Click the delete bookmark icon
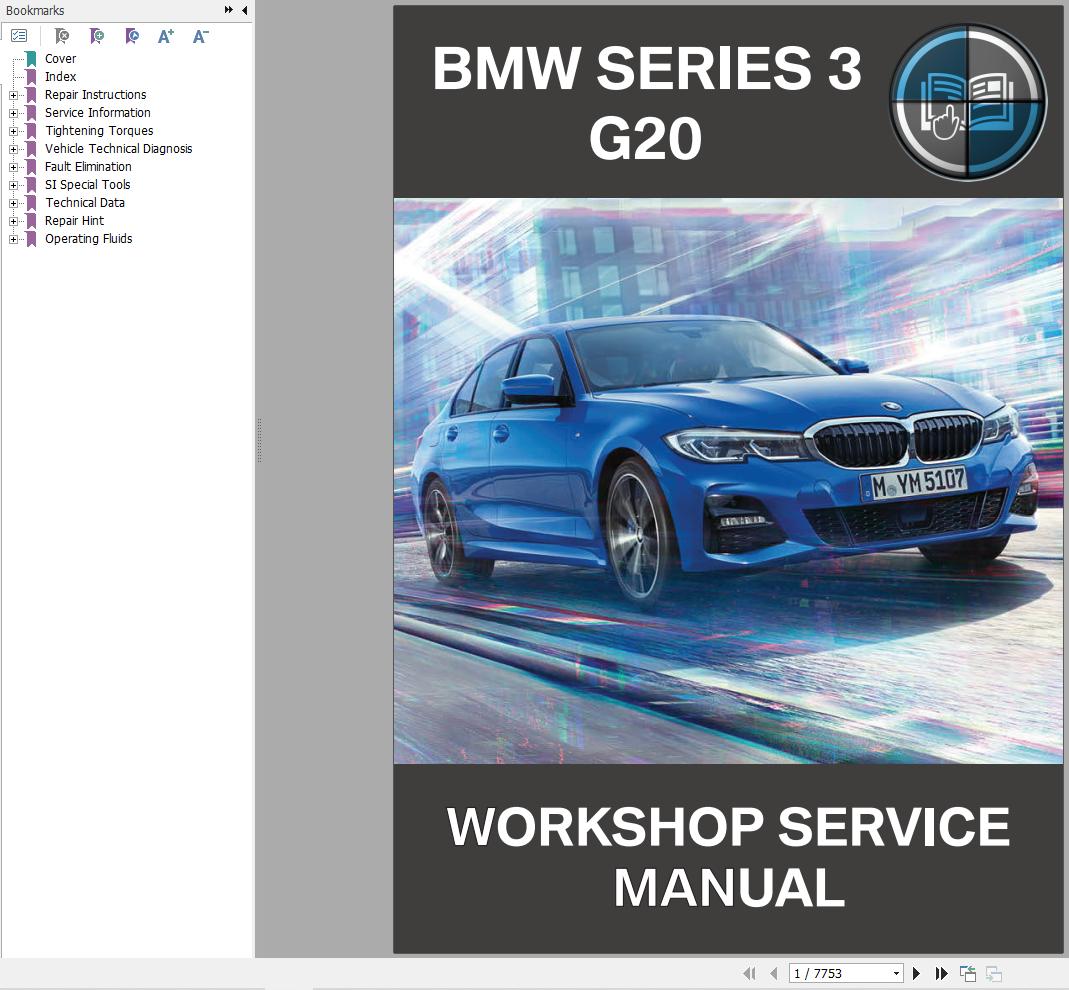Image resolution: width=1069 pixels, height=990 pixels. coord(62,36)
